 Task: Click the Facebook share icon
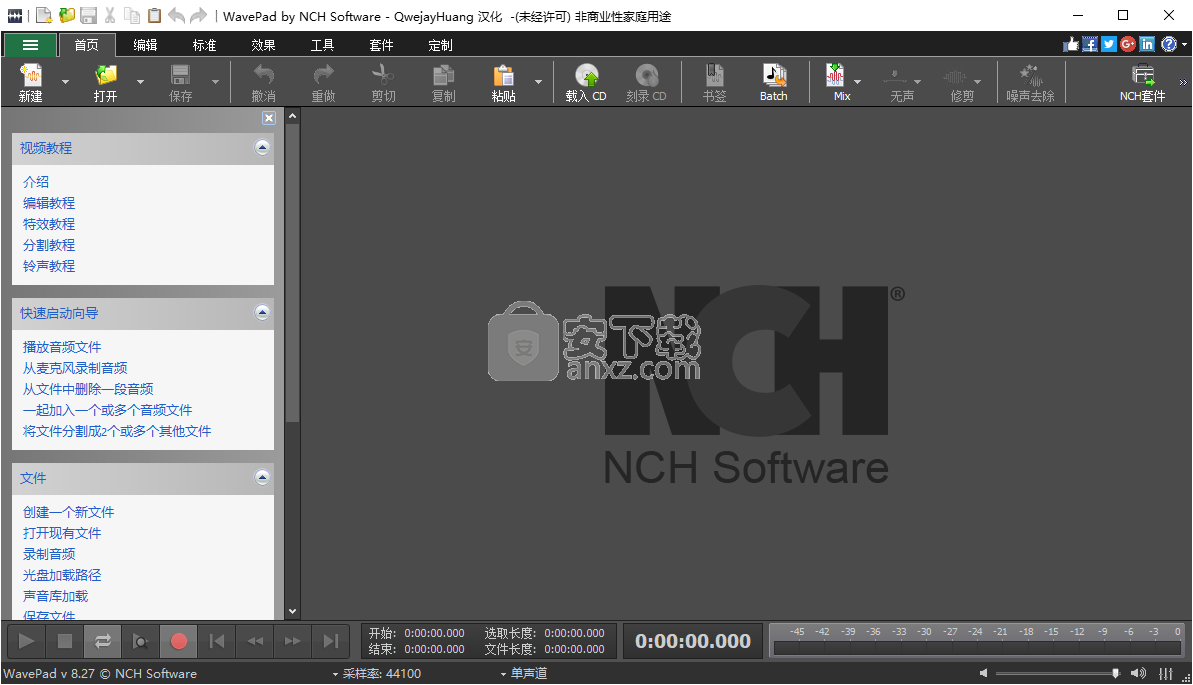1090,44
